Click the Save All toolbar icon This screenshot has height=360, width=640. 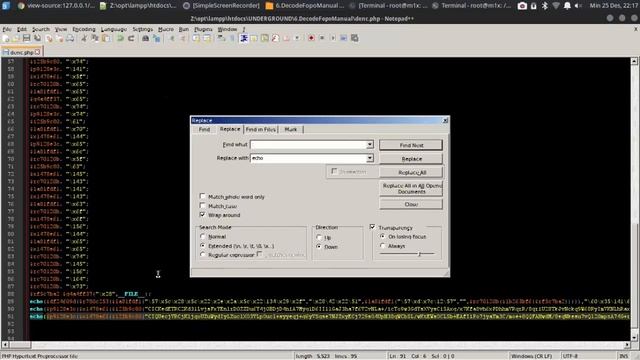pos(38,38)
